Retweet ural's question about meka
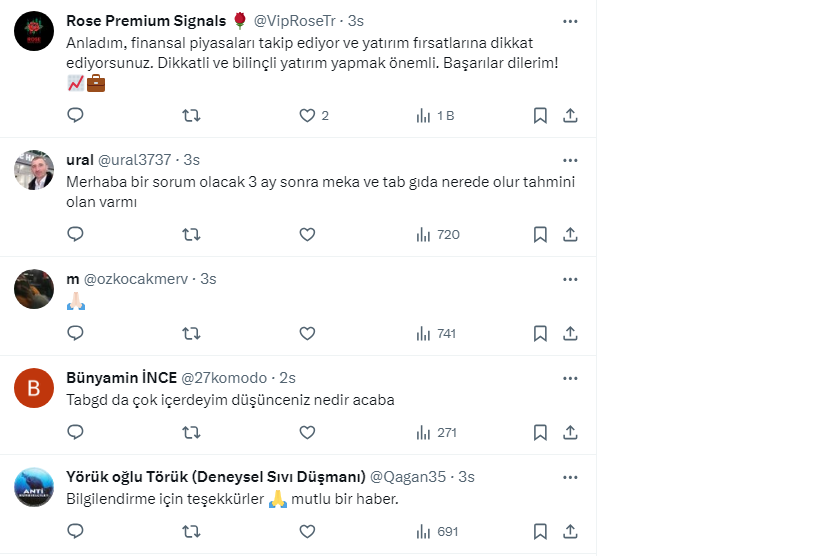Image resolution: width=837 pixels, height=556 pixels. (191, 234)
